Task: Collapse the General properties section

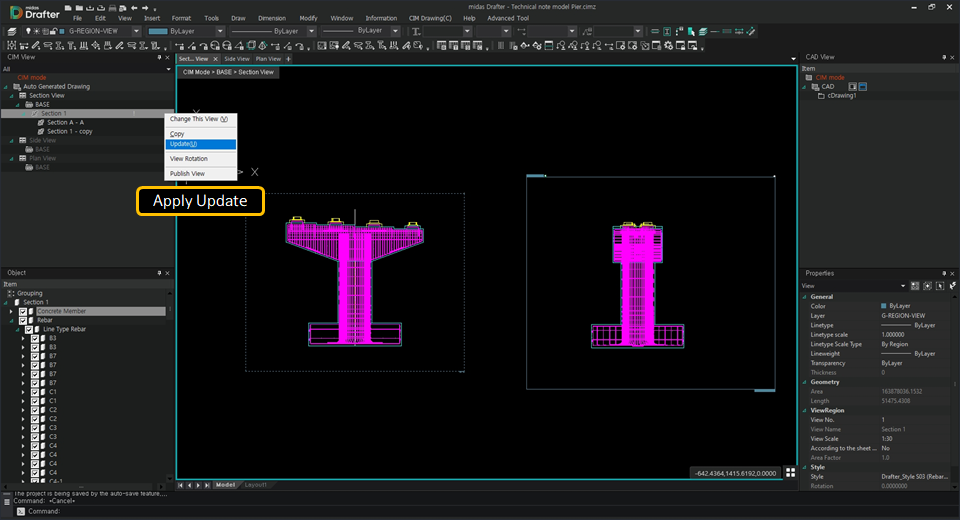Action: point(805,297)
